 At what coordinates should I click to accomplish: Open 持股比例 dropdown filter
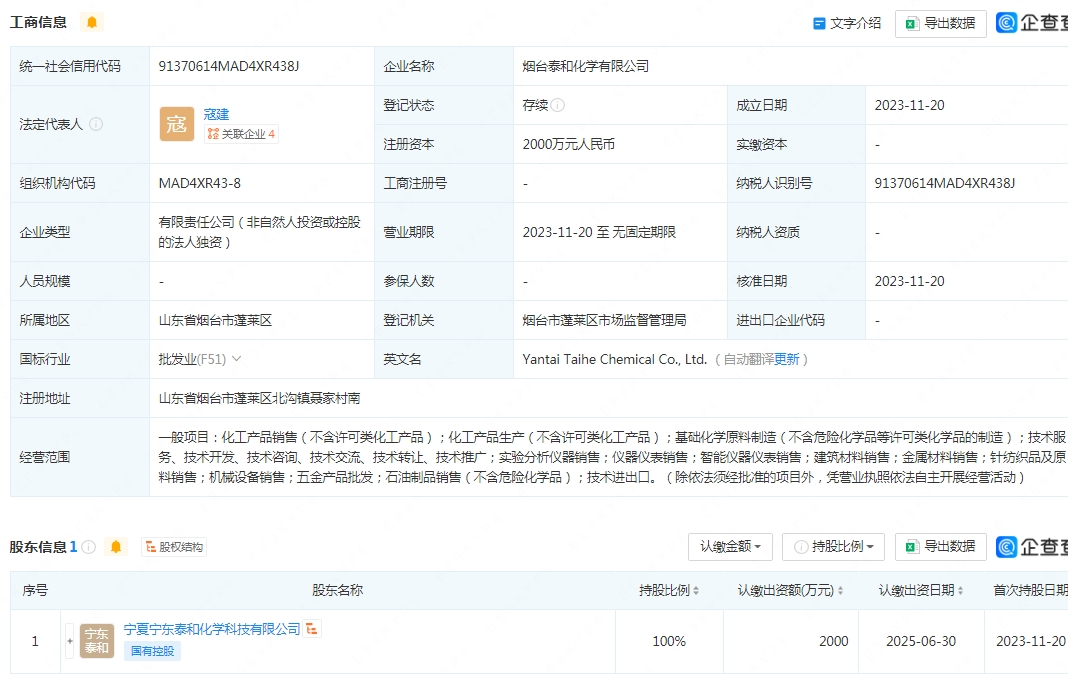(x=834, y=546)
